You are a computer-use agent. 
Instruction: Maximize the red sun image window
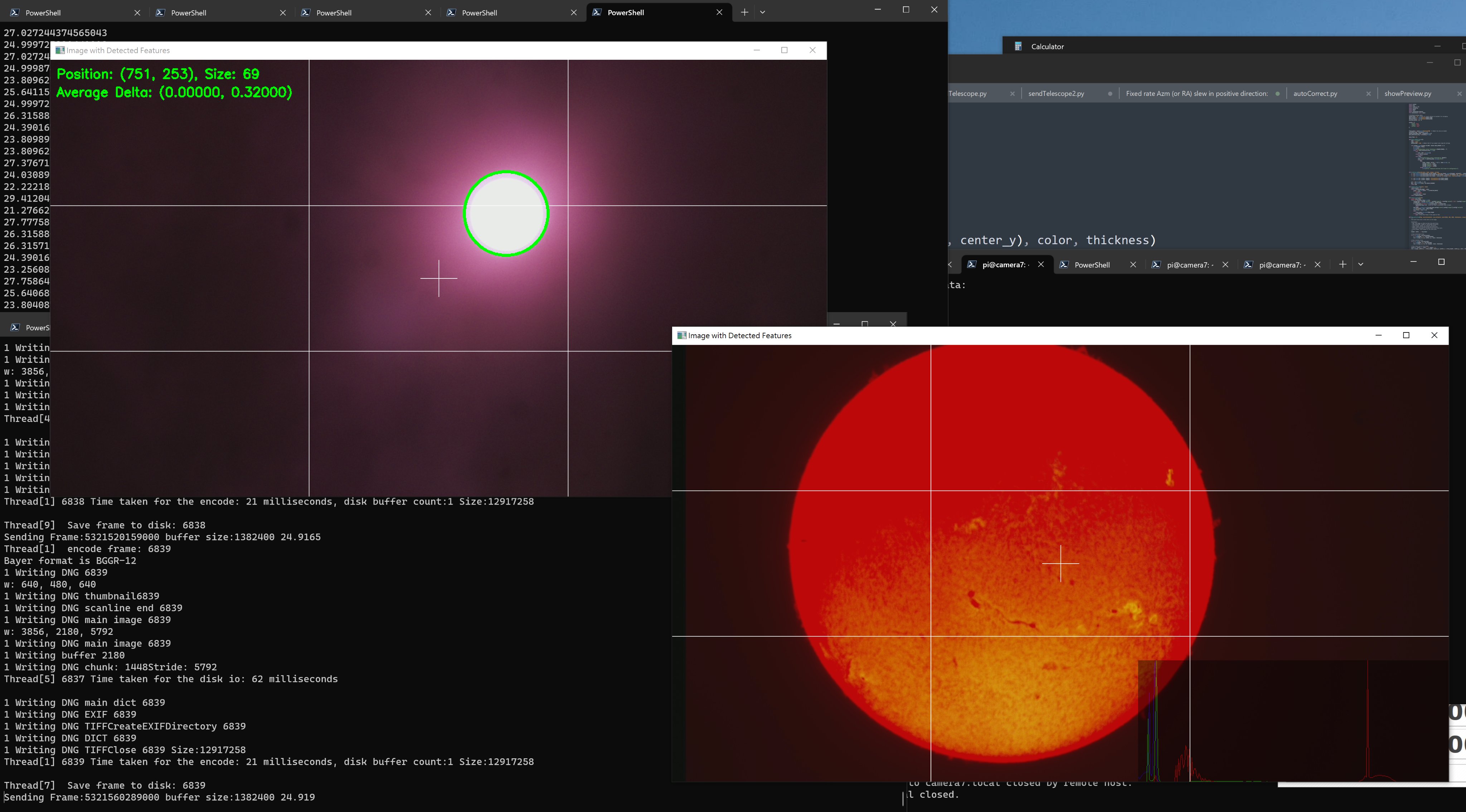[1406, 335]
